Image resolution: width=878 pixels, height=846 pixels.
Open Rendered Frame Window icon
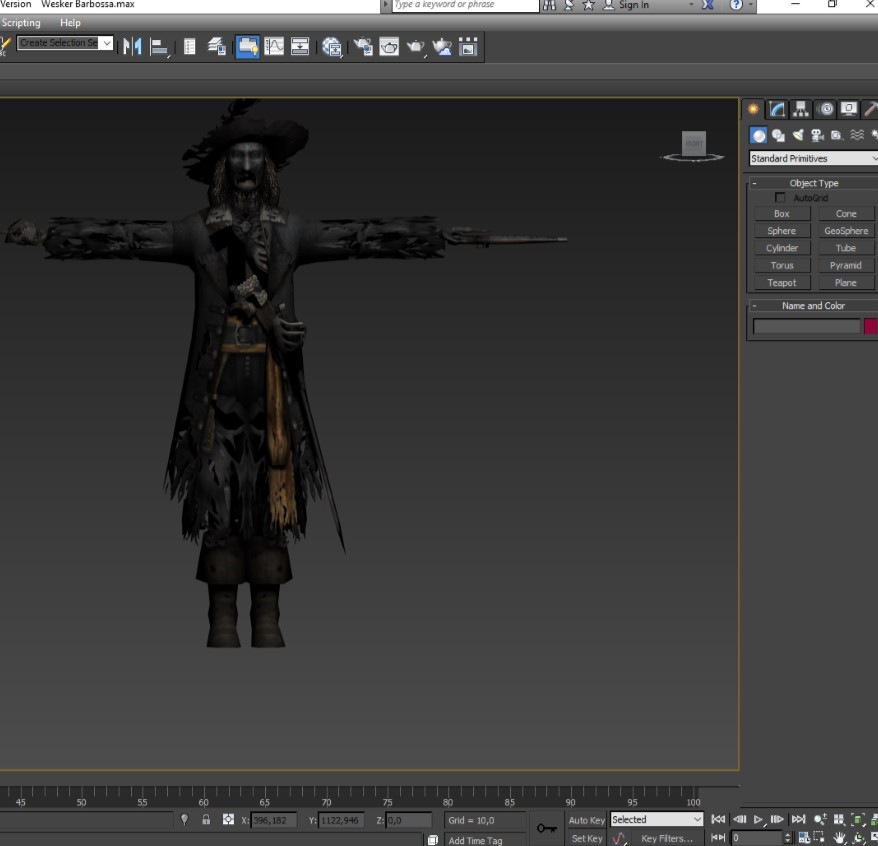(389, 46)
